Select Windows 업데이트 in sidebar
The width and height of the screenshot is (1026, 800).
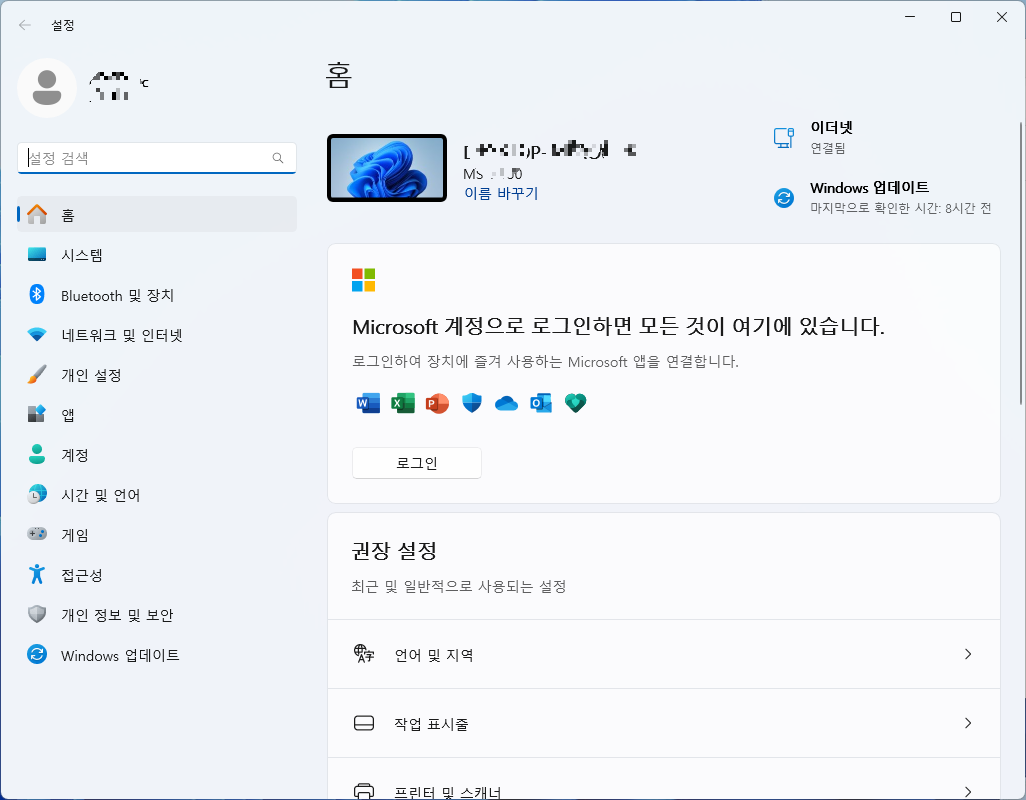click(x=157, y=655)
